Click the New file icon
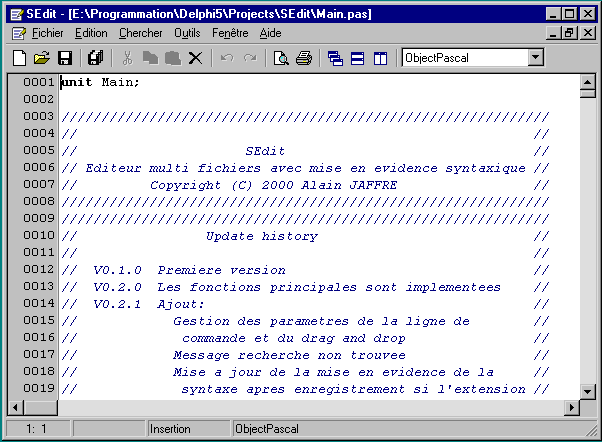 (x=19, y=58)
